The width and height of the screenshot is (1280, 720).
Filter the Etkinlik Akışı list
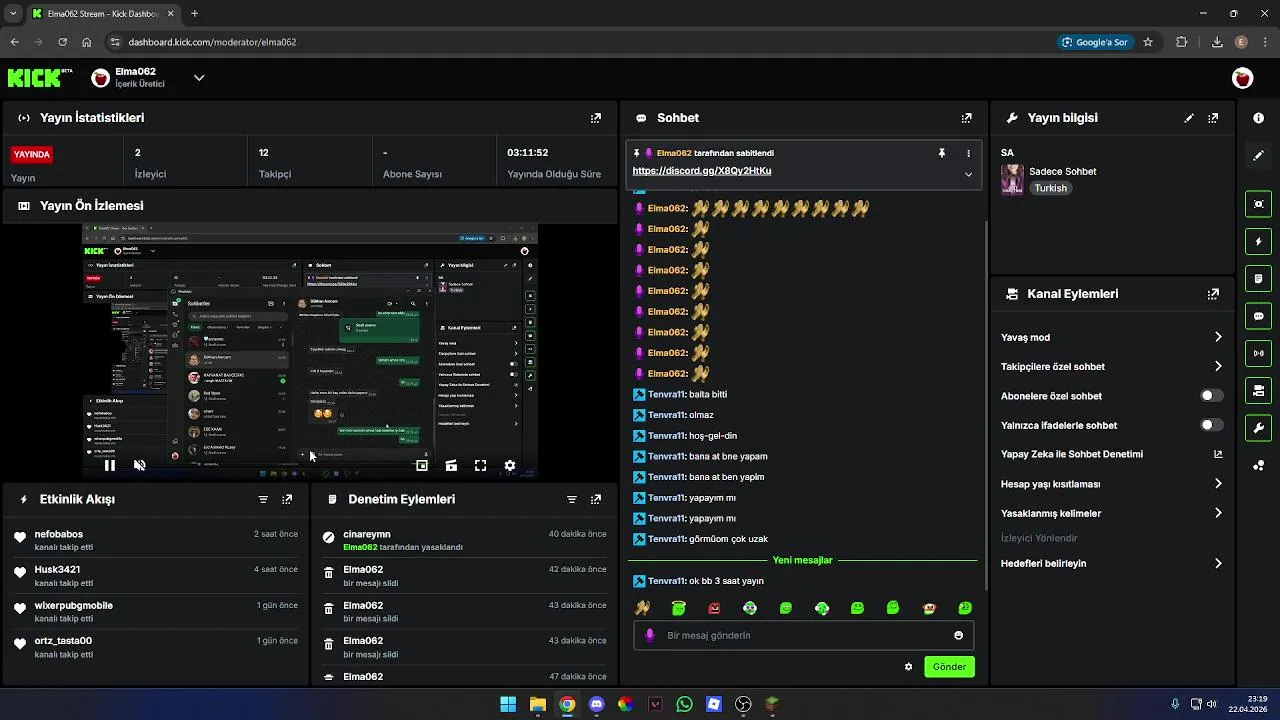click(263, 499)
